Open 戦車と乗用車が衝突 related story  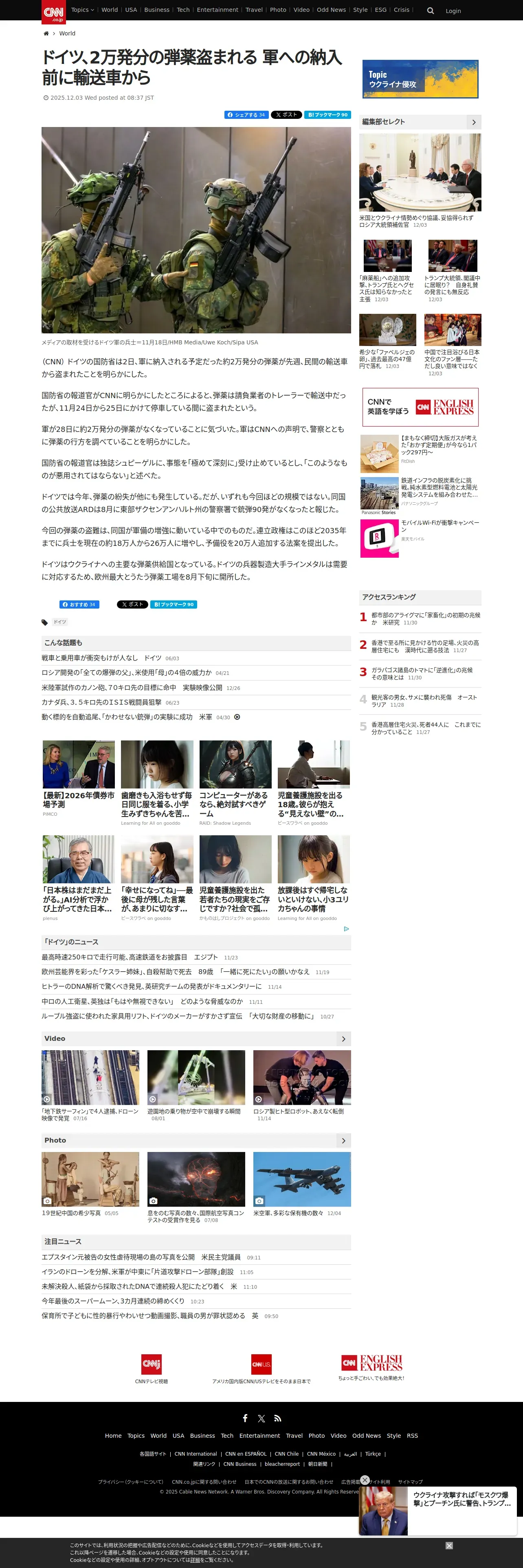(102, 658)
